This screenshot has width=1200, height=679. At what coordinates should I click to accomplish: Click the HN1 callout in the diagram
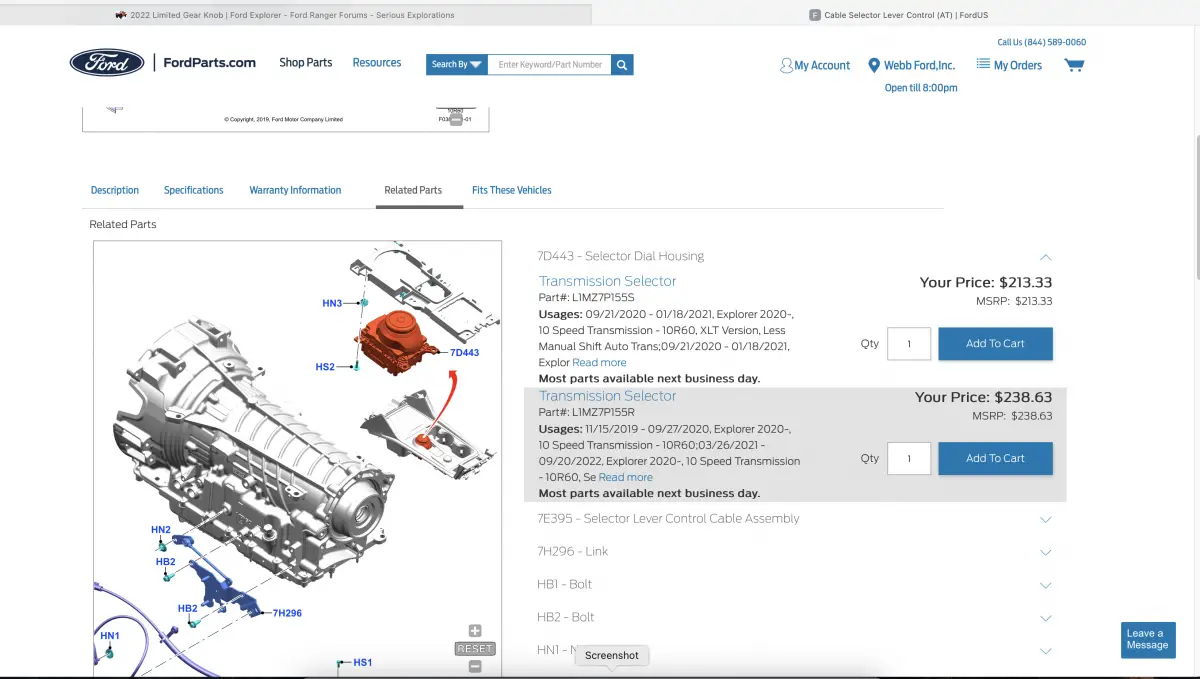tap(110, 636)
